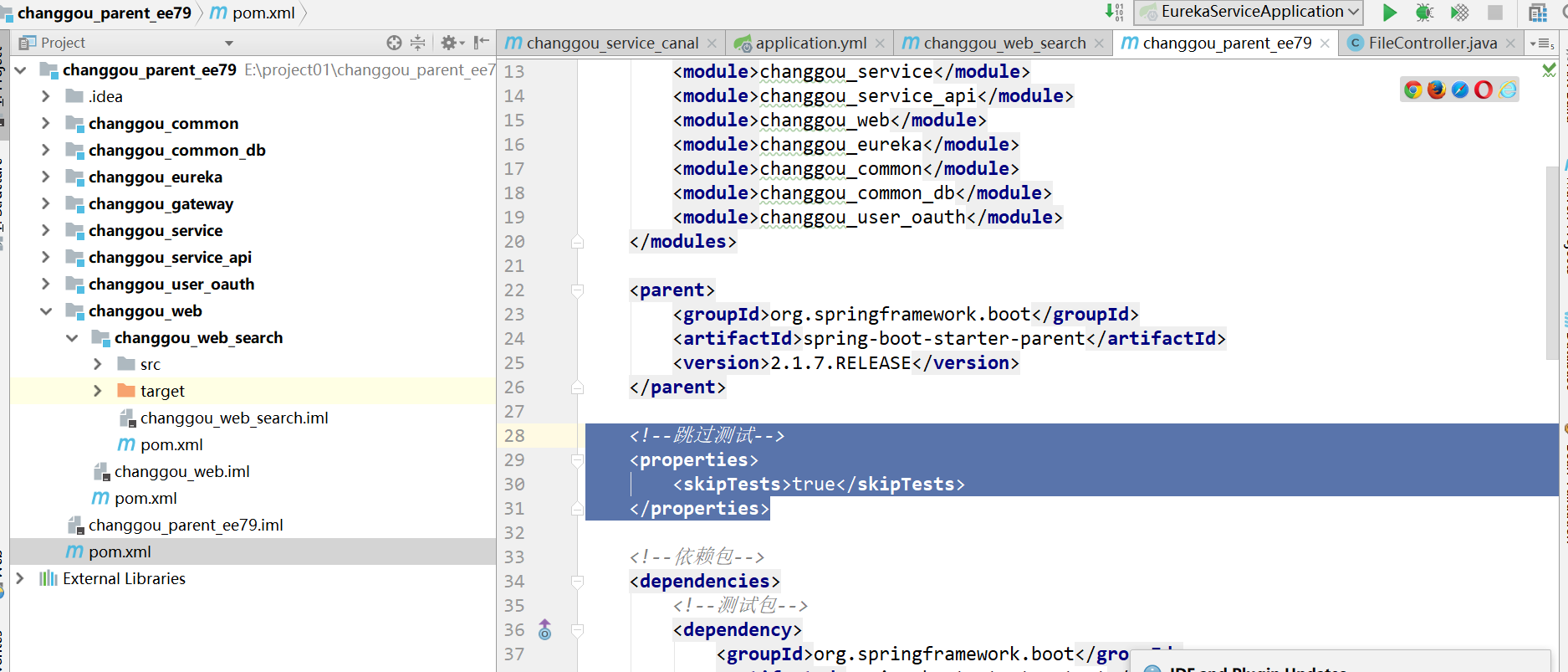The height and width of the screenshot is (672, 1568).
Task: Collapse the changgou_parent_ee79 root node
Action: point(20,70)
